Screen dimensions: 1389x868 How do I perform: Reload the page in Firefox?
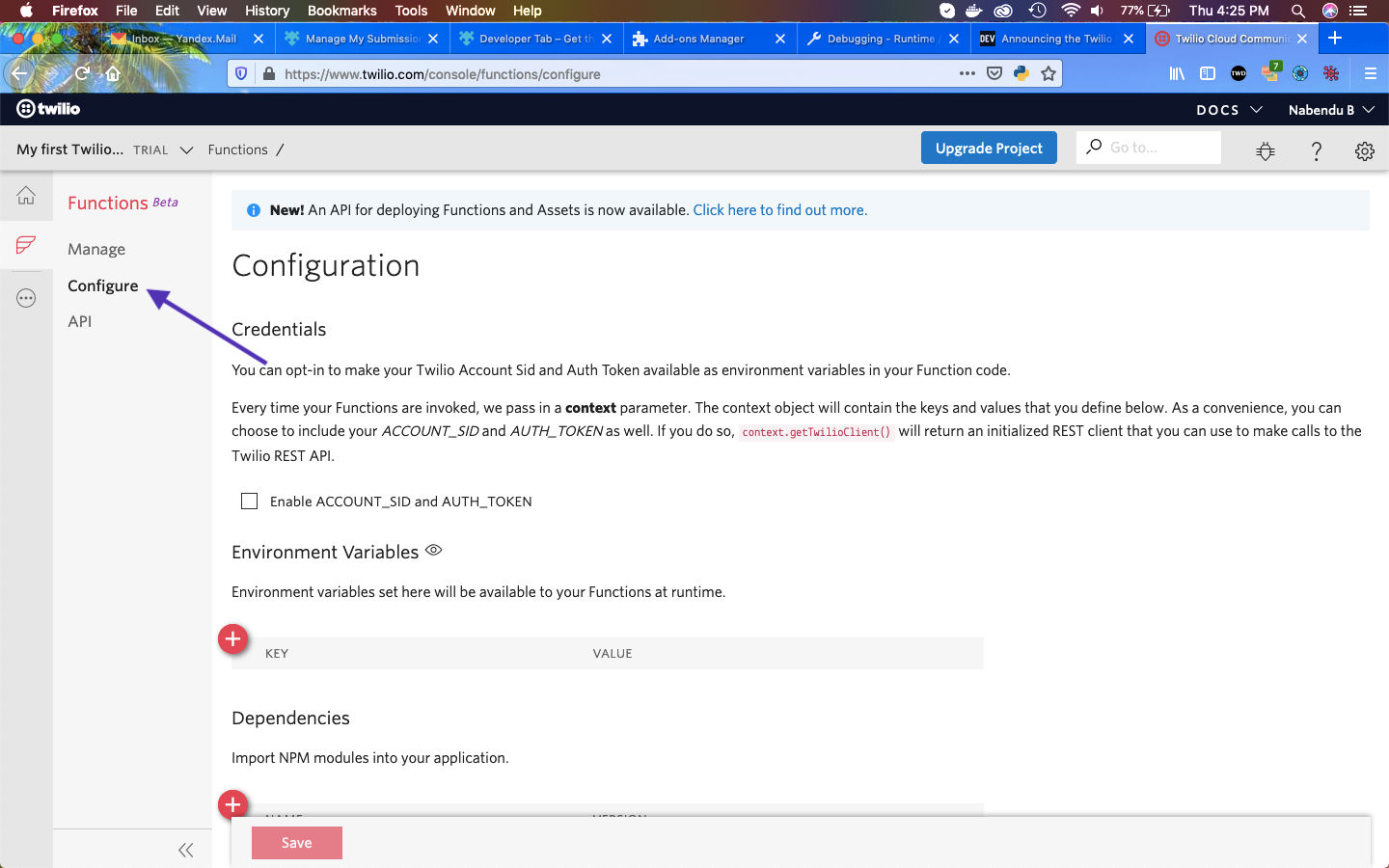pos(83,73)
